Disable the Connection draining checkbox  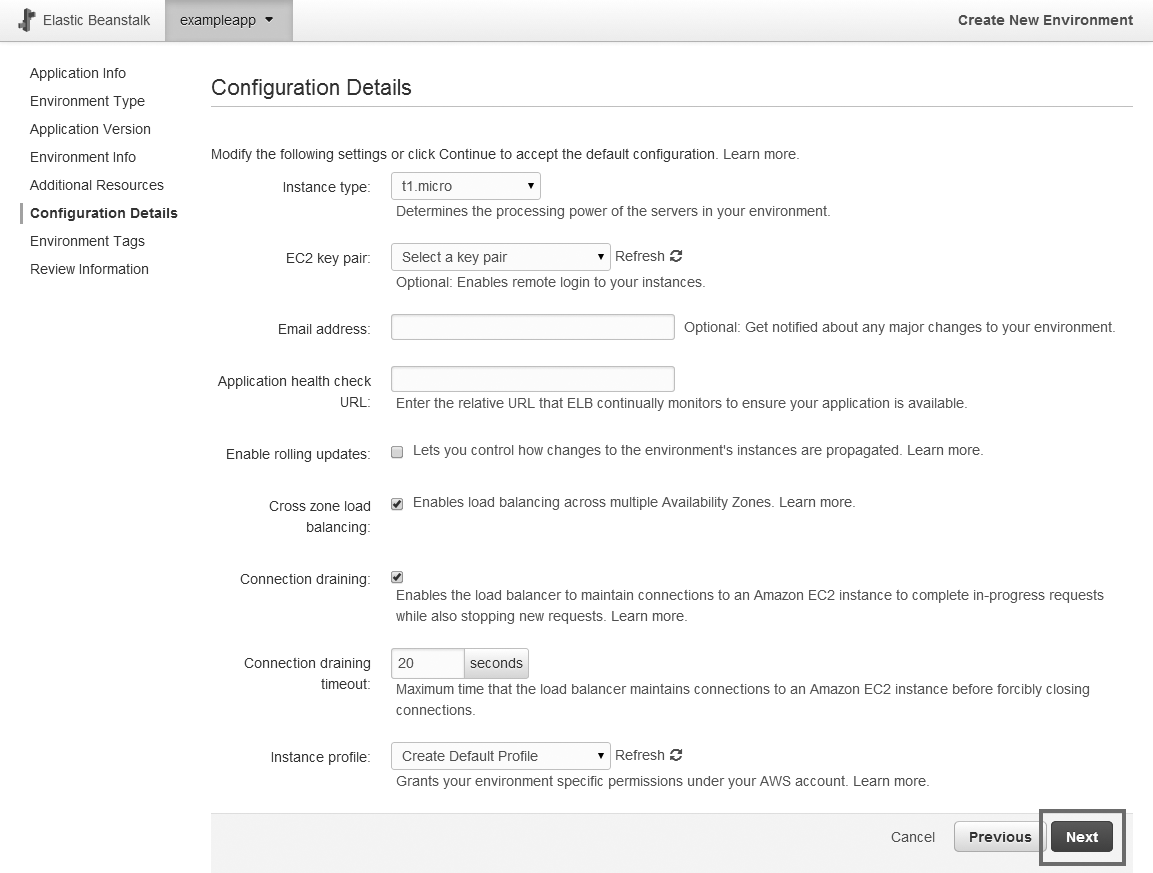tap(397, 577)
